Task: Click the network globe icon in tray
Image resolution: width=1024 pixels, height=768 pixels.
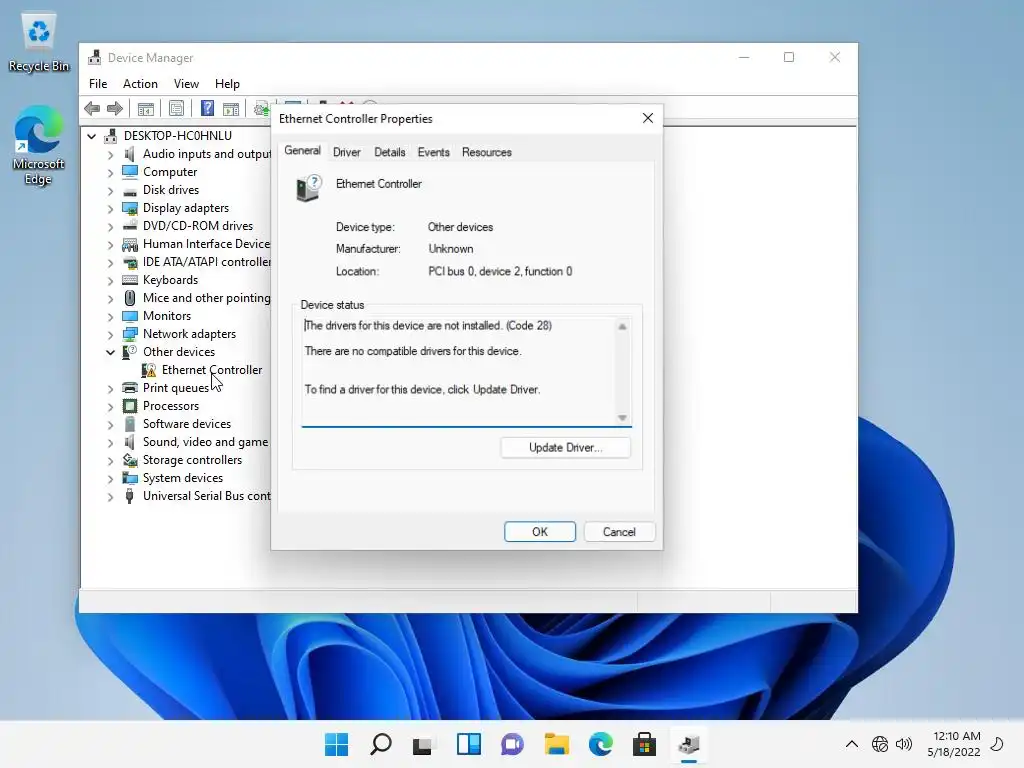Action: point(880,744)
